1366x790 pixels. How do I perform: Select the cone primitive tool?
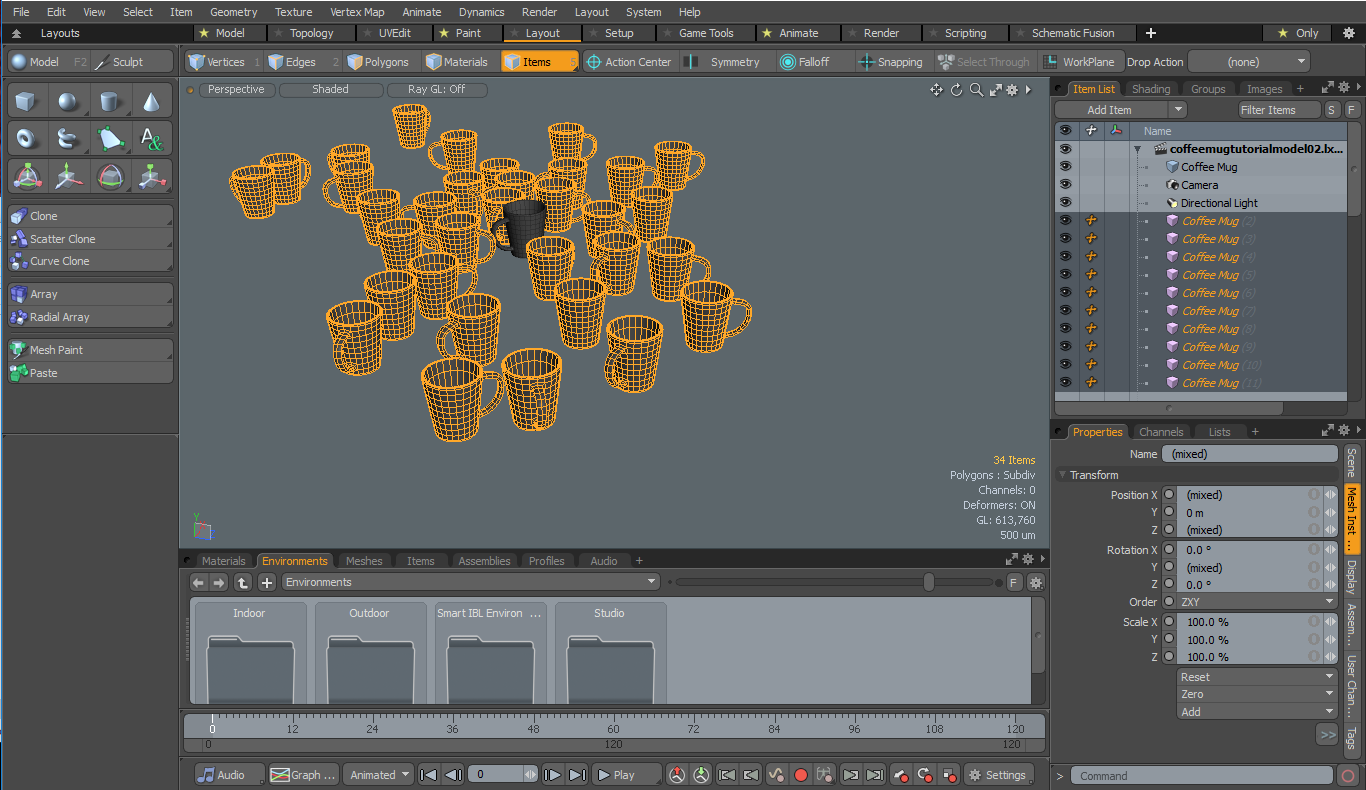tap(151, 102)
